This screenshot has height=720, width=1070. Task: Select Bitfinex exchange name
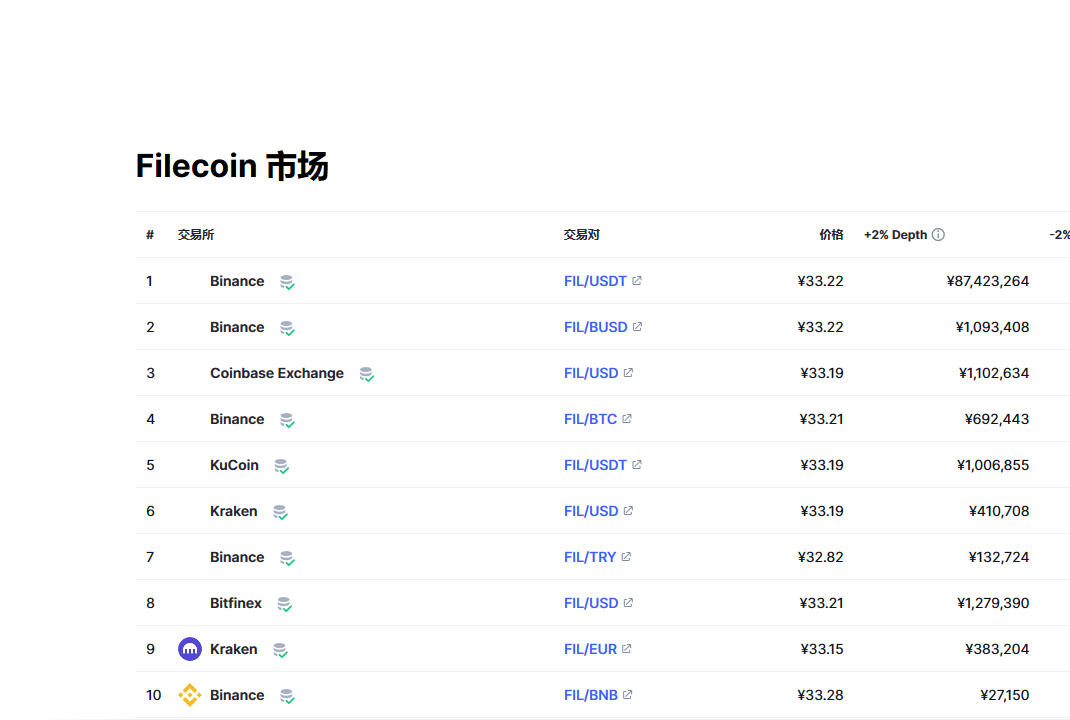point(235,603)
